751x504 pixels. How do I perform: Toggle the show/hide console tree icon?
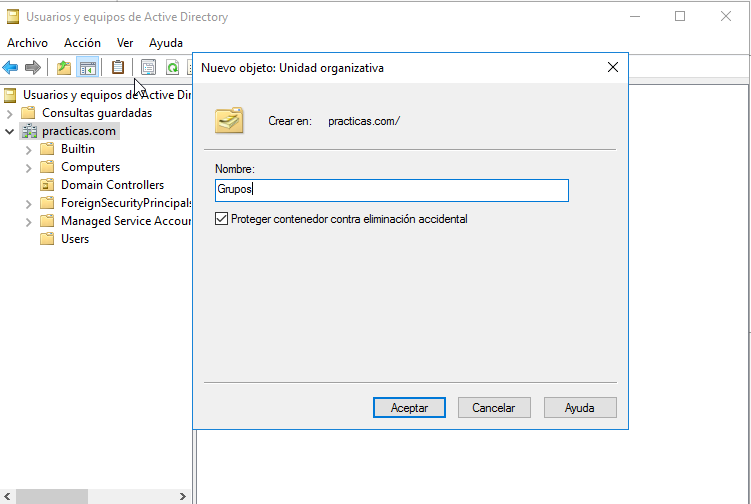pos(88,68)
